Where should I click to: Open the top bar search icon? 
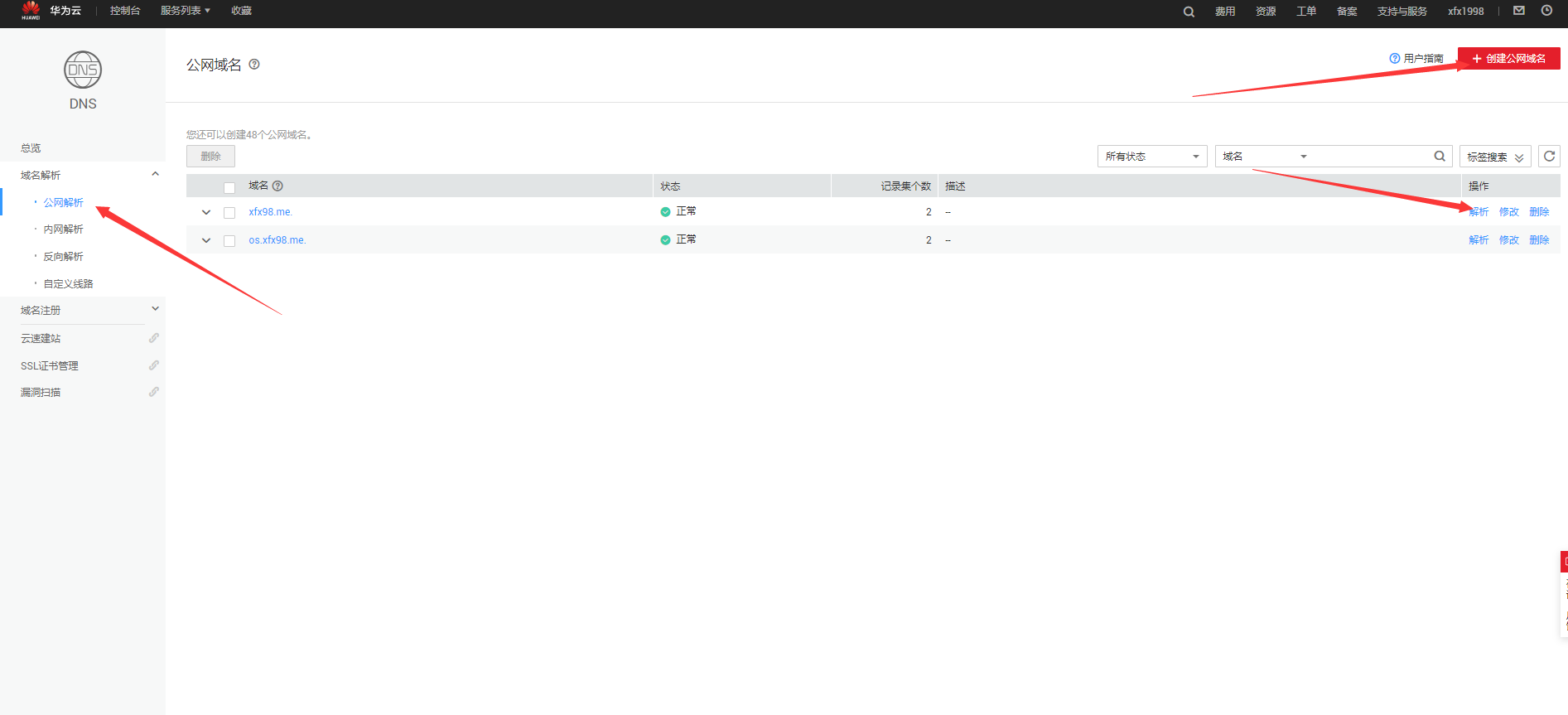(1189, 12)
